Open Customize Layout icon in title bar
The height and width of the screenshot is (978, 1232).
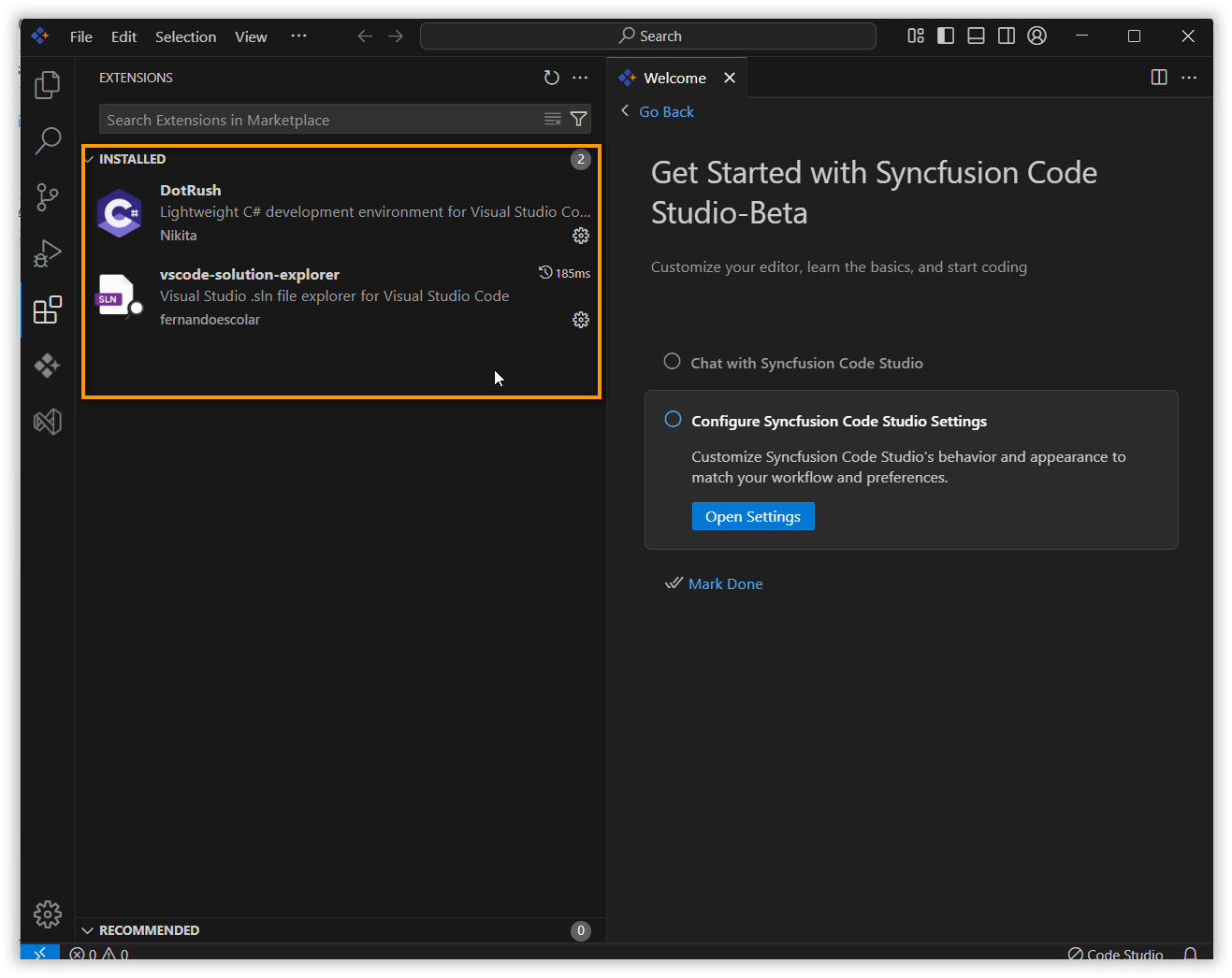point(916,36)
